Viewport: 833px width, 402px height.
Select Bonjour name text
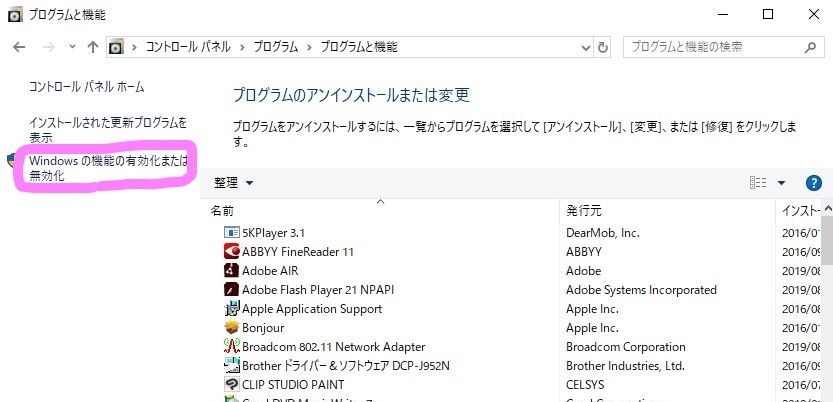pyautogui.click(x=263, y=328)
